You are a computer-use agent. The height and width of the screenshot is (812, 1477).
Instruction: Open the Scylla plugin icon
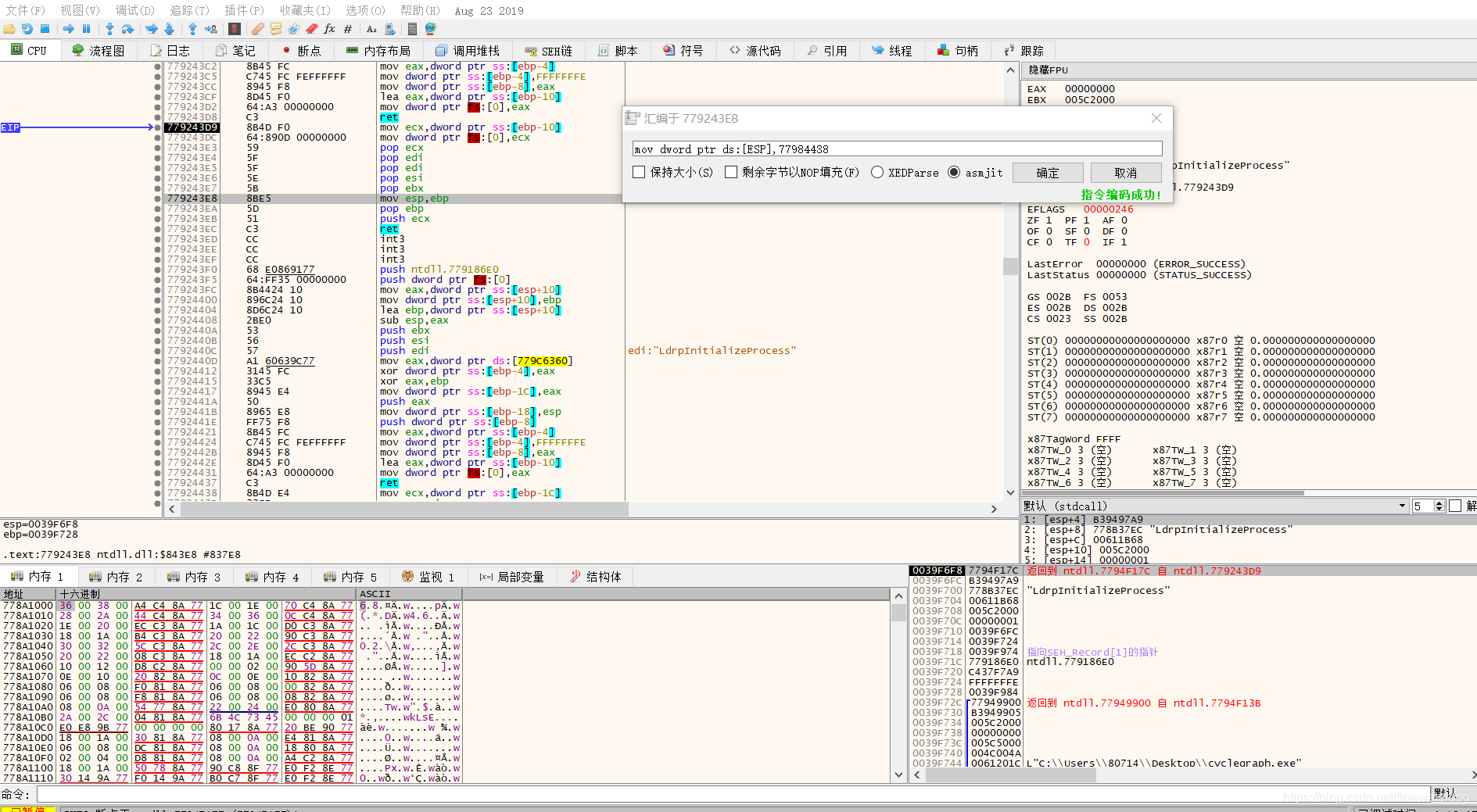(235, 29)
